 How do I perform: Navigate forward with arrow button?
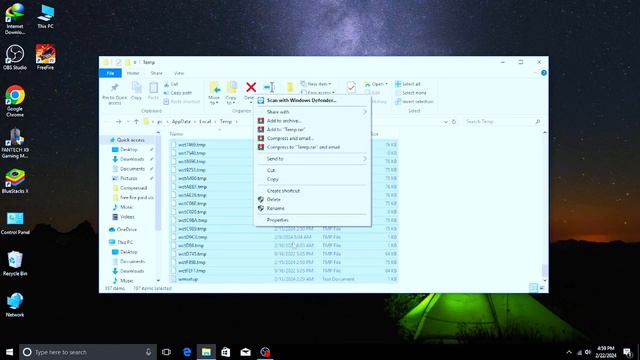[x=119, y=122]
